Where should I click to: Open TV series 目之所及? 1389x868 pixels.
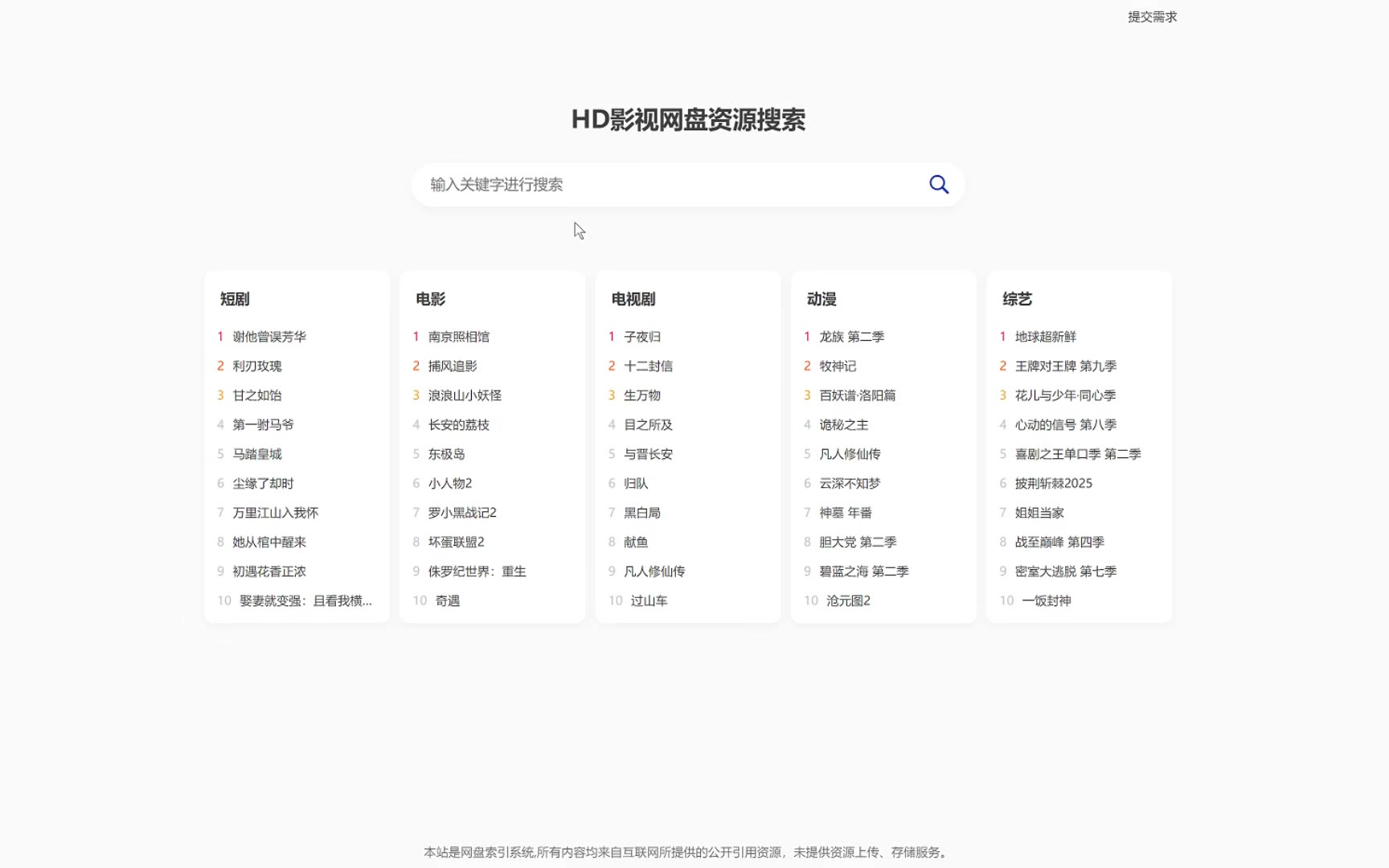[649, 424]
